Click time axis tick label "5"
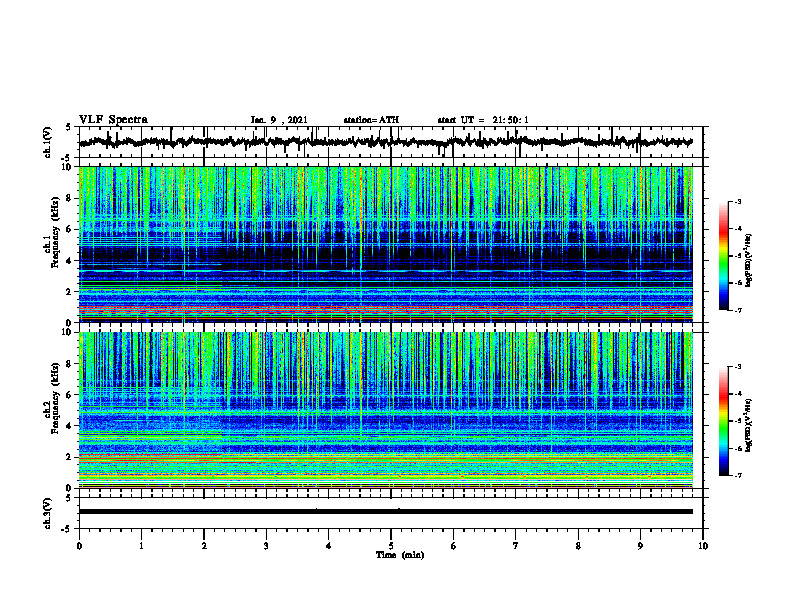Screen dimensions: 792x612 click(x=391, y=546)
